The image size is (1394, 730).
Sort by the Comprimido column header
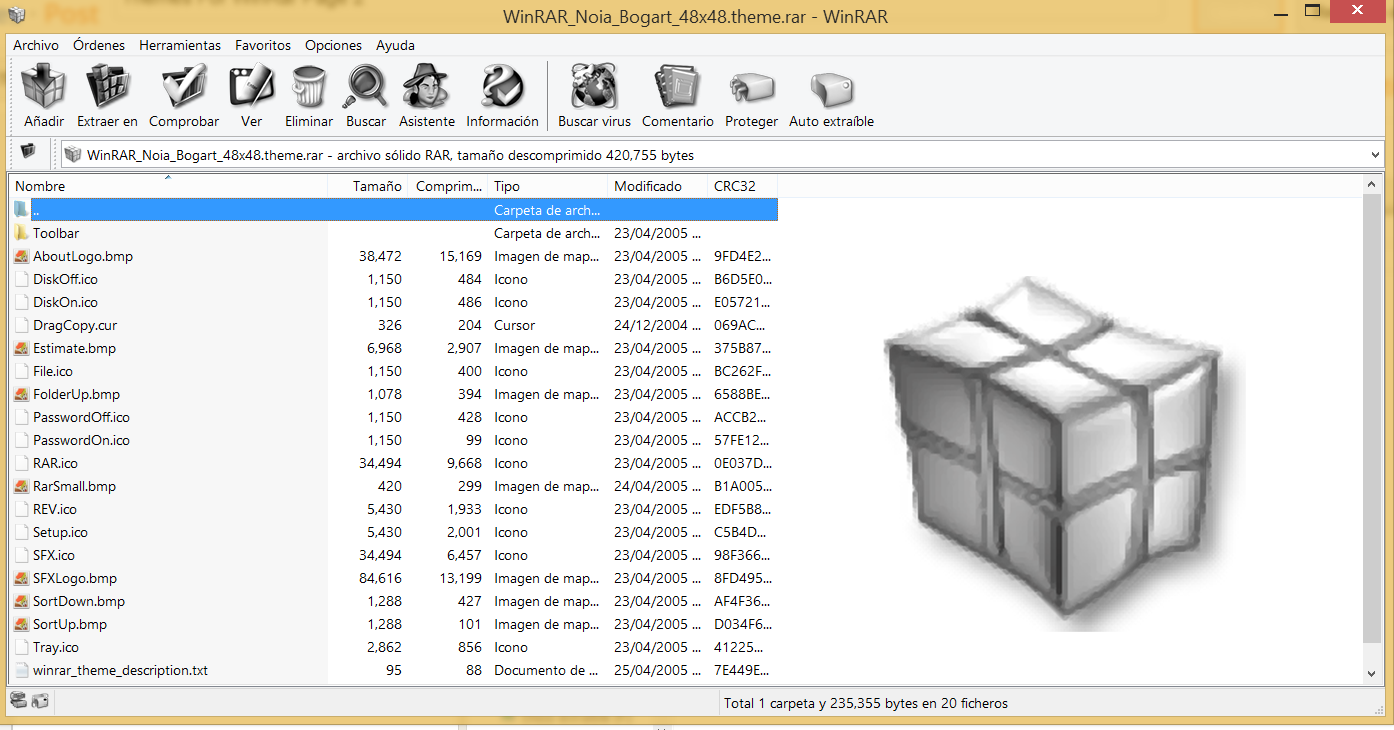tap(448, 186)
